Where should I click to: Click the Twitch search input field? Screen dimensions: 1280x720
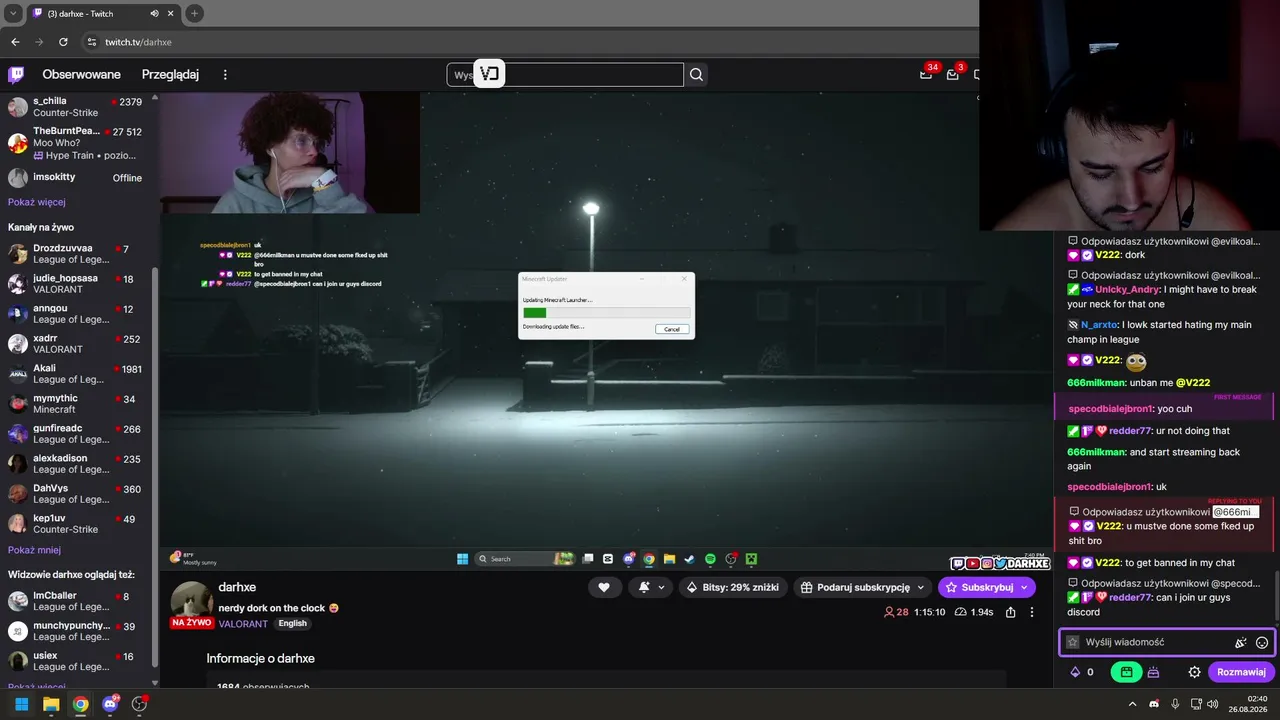coord(565,75)
